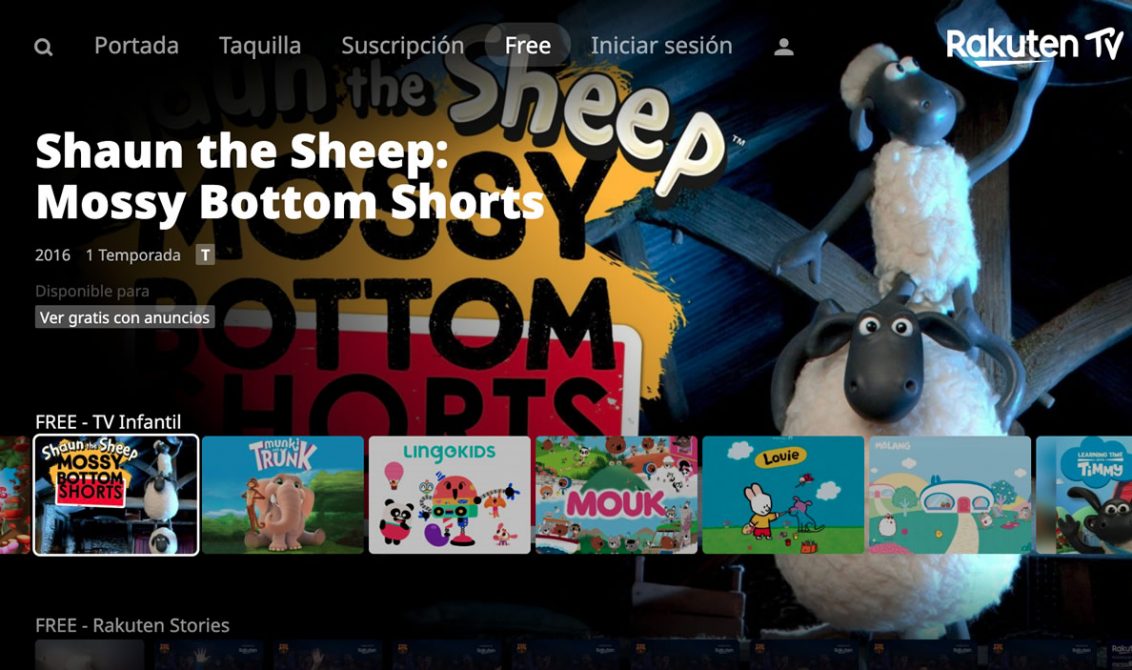Click the FREE - Rakuten Stories heading
The image size is (1132, 670).
(132, 625)
